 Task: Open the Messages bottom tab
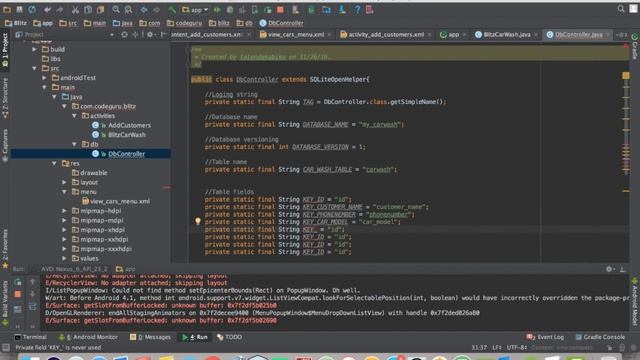click(150, 337)
